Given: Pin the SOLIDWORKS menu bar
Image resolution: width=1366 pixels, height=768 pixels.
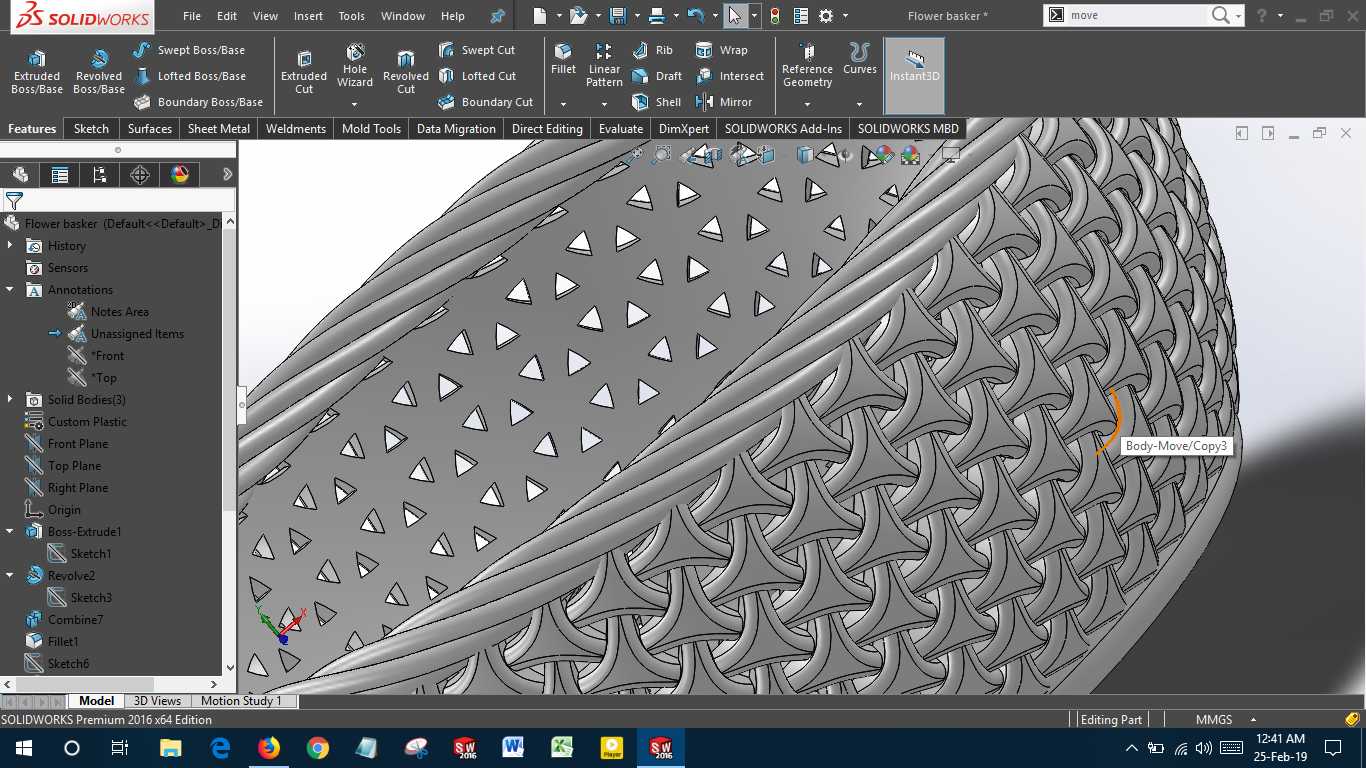Looking at the screenshot, I should (x=498, y=16).
